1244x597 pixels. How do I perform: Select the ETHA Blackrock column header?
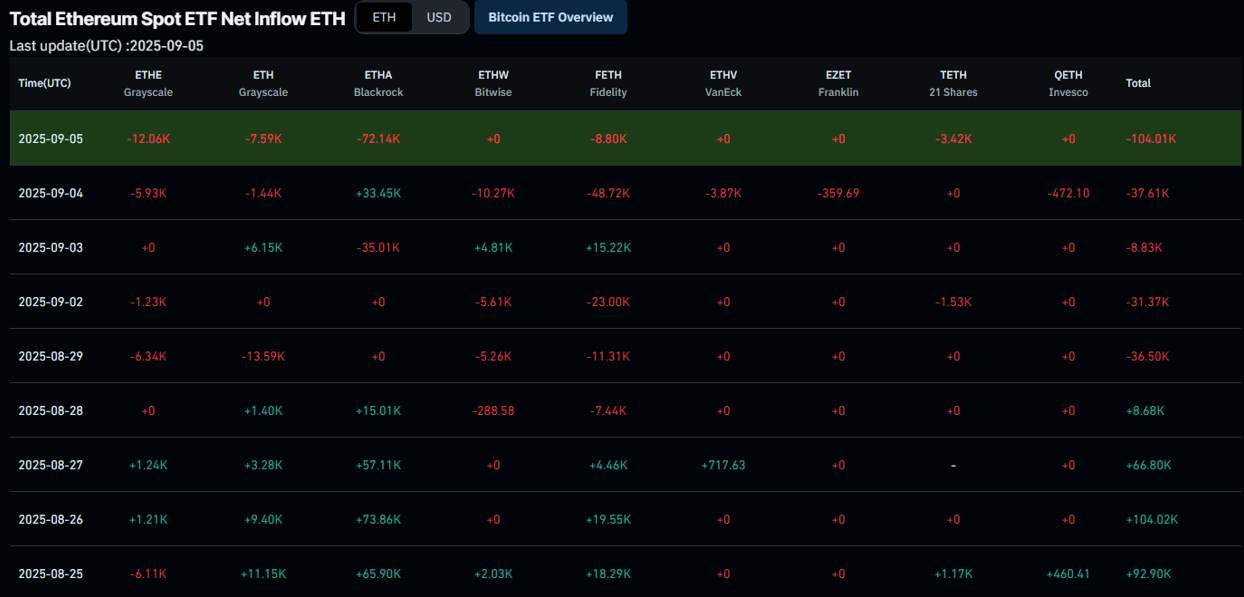(378, 83)
